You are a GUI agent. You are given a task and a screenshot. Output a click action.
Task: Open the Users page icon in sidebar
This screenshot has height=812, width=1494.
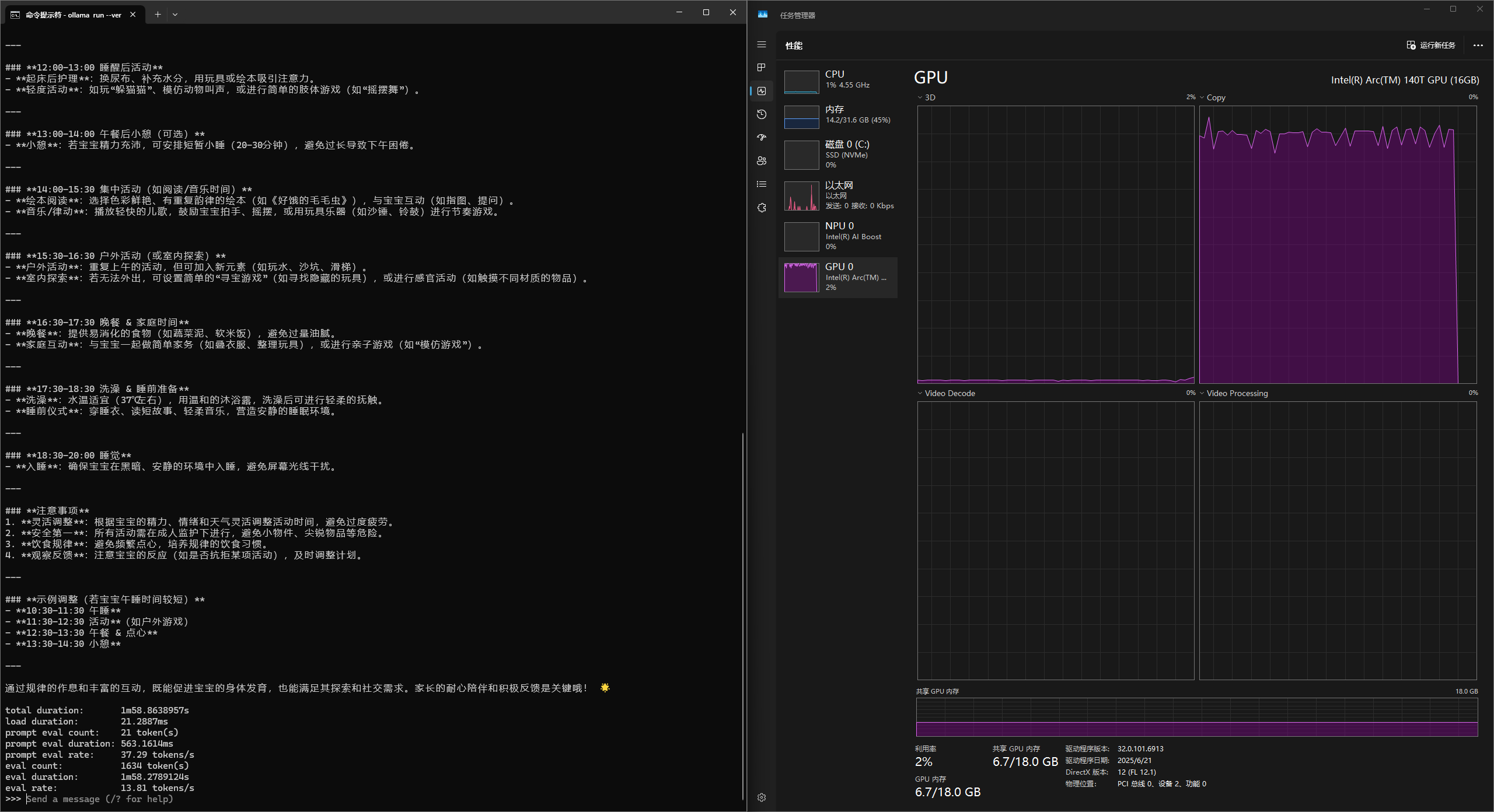(762, 161)
